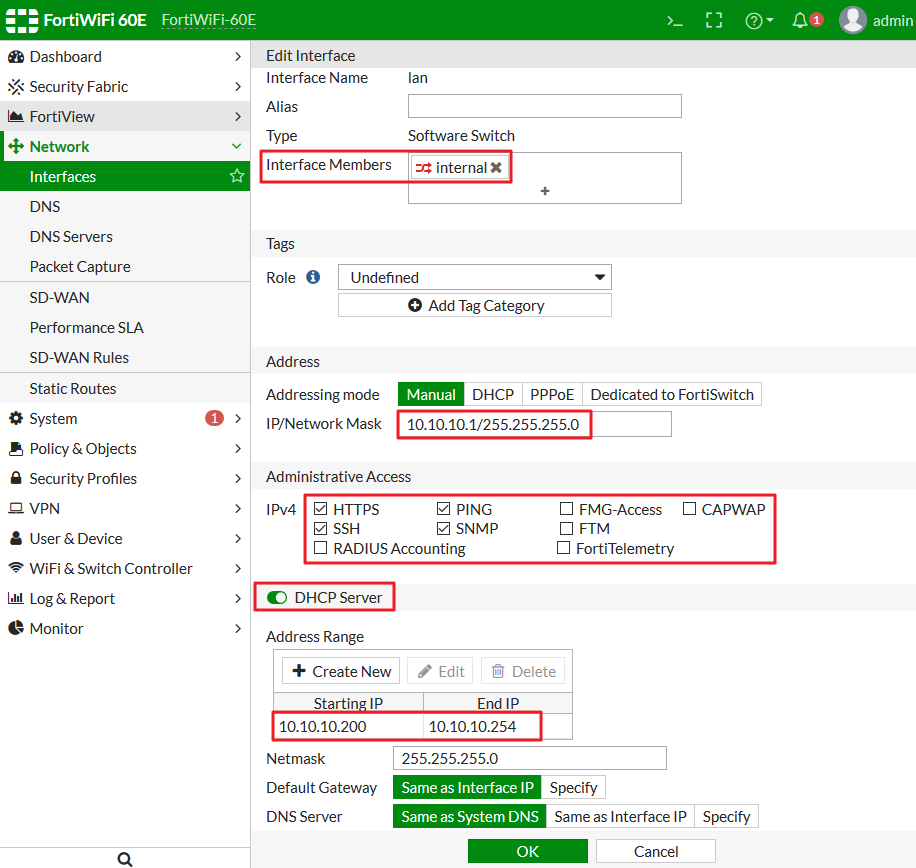Open the Role dropdown
The width and height of the screenshot is (916, 868).
coord(474,277)
